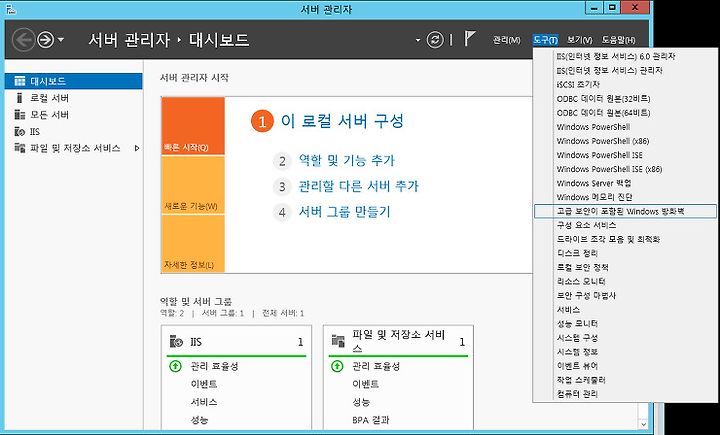Image resolution: width=720 pixels, height=435 pixels.
Task: Choose 이벤트 뷰어 menu entry
Action: pos(625,366)
